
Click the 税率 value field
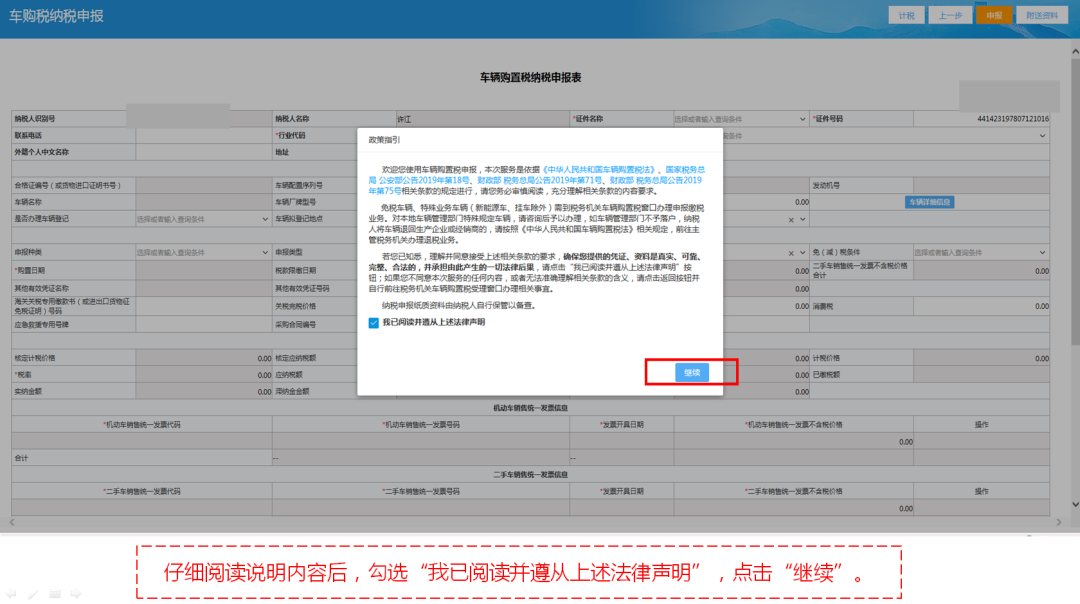[x=204, y=375]
